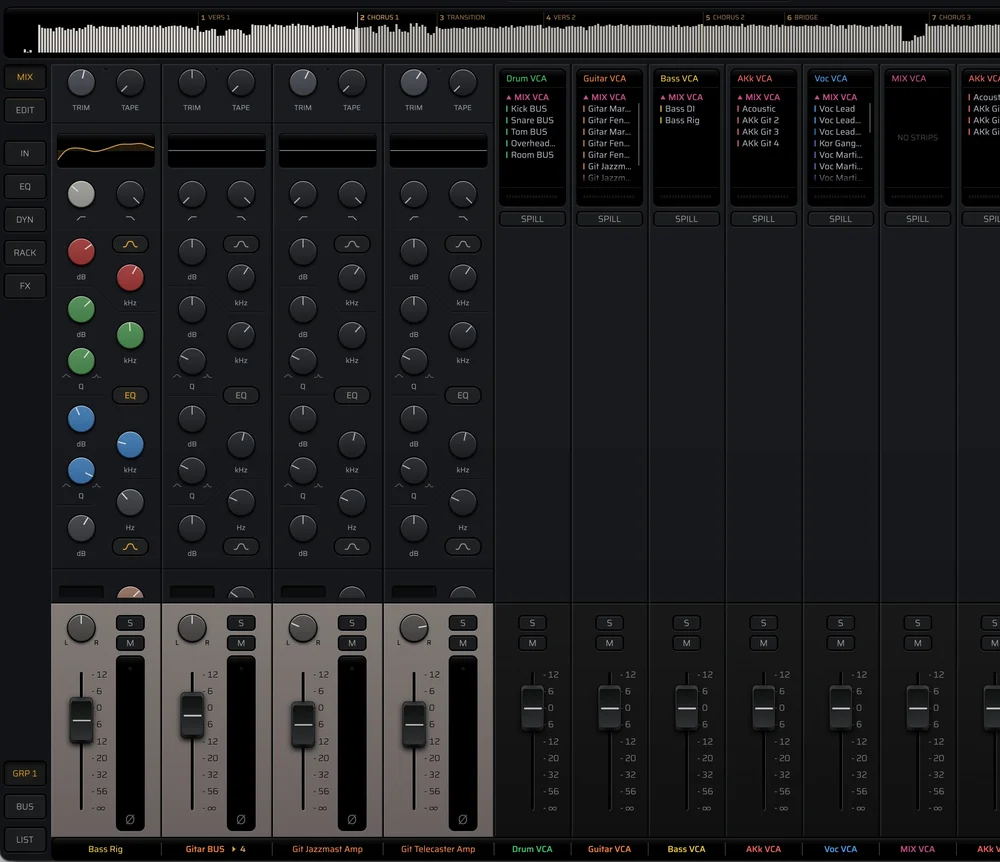Mute the Voc VCA
The image size is (1000, 862).
click(x=841, y=643)
